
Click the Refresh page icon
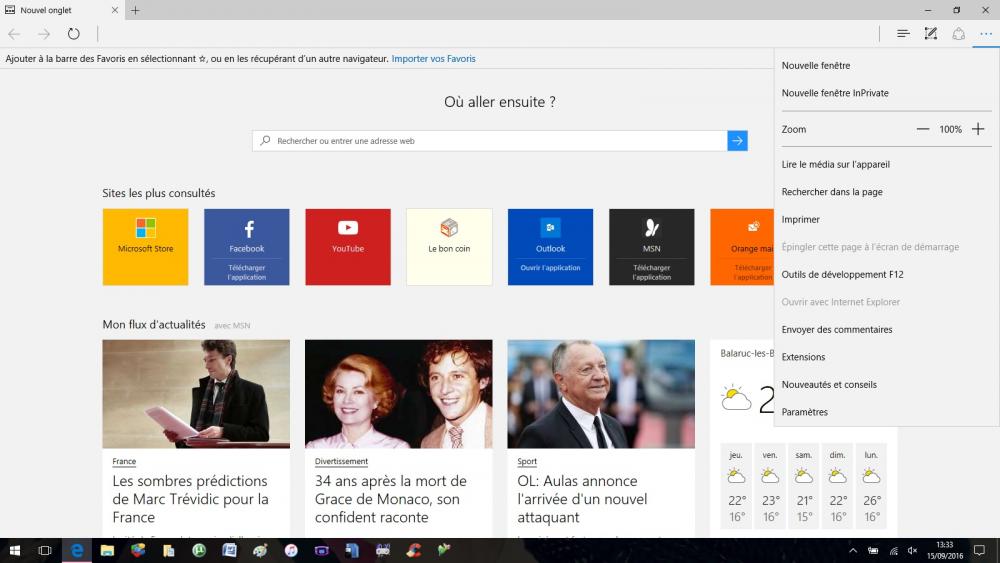(x=73, y=34)
